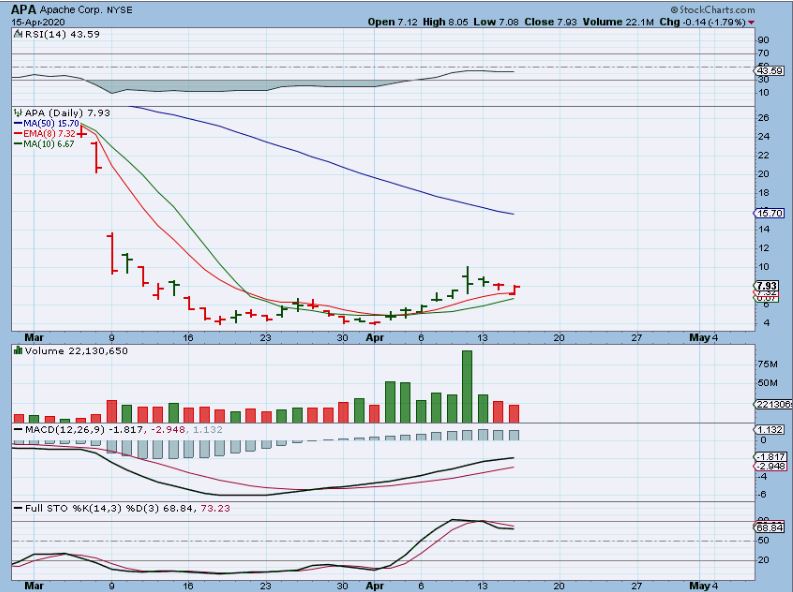Click the 15.70 moving average axis tag

[x=770, y=213]
